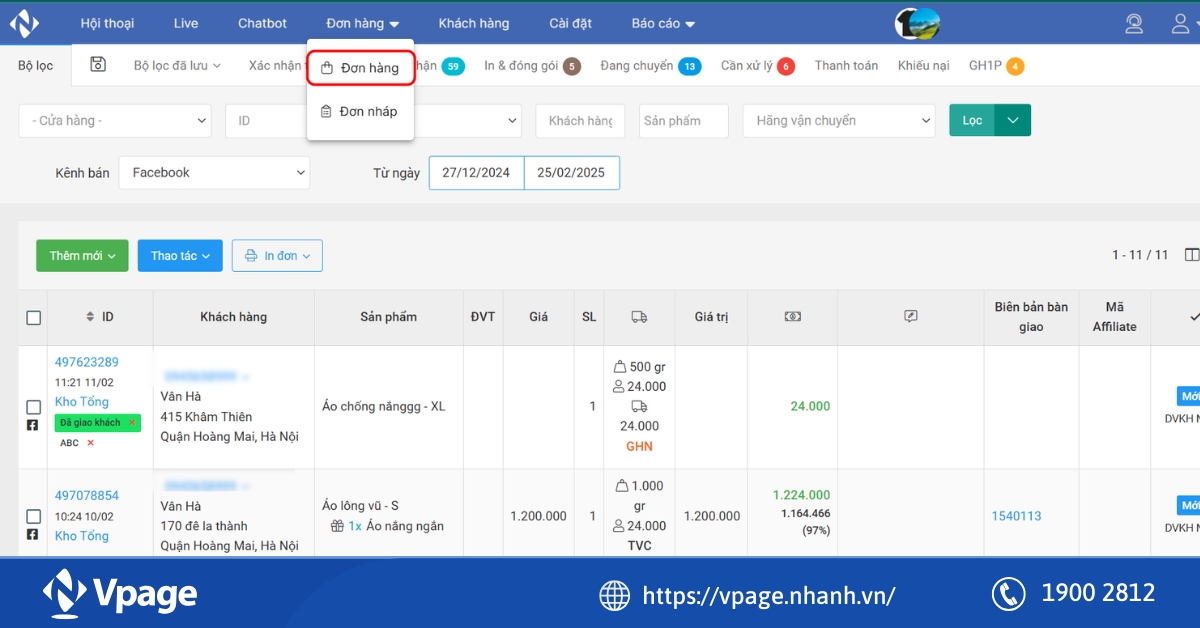Screen dimensions: 1200x628
Task: Click the Thêm mới button
Action: pos(81,255)
